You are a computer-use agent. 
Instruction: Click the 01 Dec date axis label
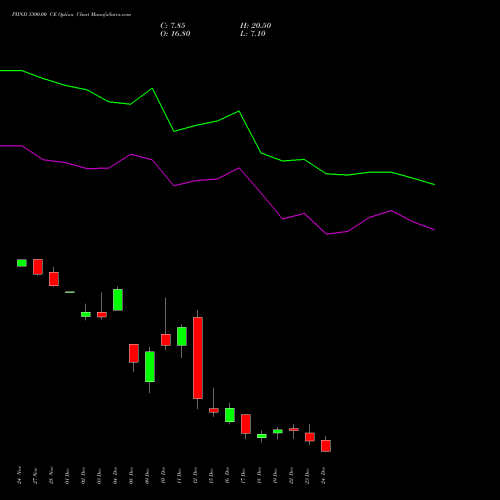67,475
